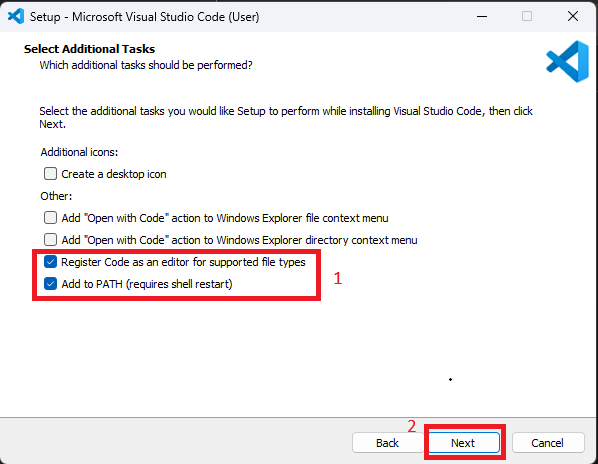Viewport: 598px width, 464px height.
Task: Check Open with Code file context menu option
Action: pyautogui.click(x=50, y=218)
